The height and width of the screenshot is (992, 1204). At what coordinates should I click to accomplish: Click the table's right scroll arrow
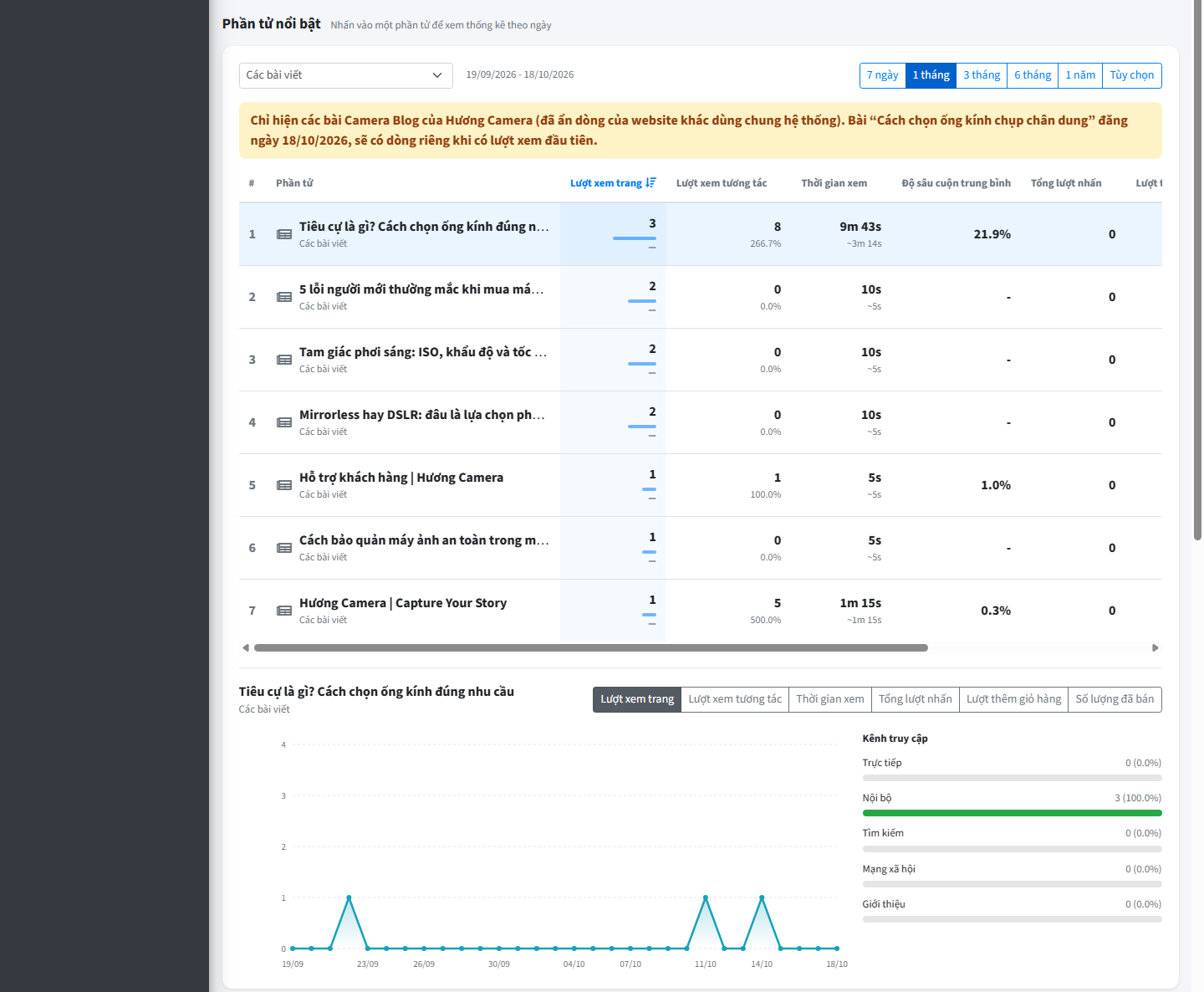click(1156, 647)
